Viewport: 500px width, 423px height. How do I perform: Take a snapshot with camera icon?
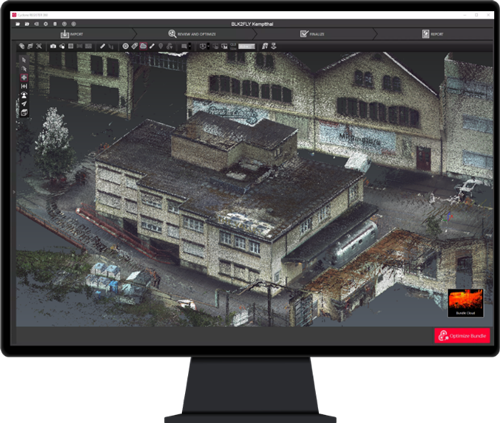[x=53, y=46]
